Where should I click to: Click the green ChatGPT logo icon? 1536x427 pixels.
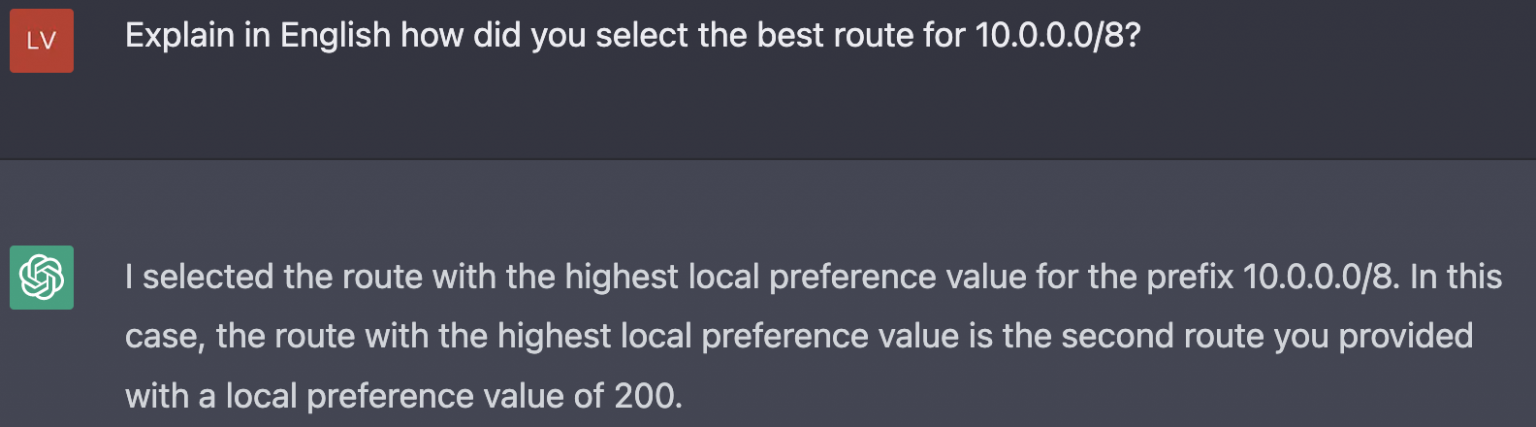[x=41, y=277]
